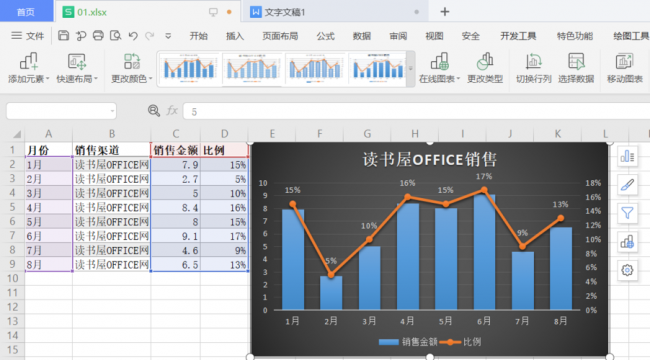
Task: Open the 公式 ribbon tab
Action: 325,36
